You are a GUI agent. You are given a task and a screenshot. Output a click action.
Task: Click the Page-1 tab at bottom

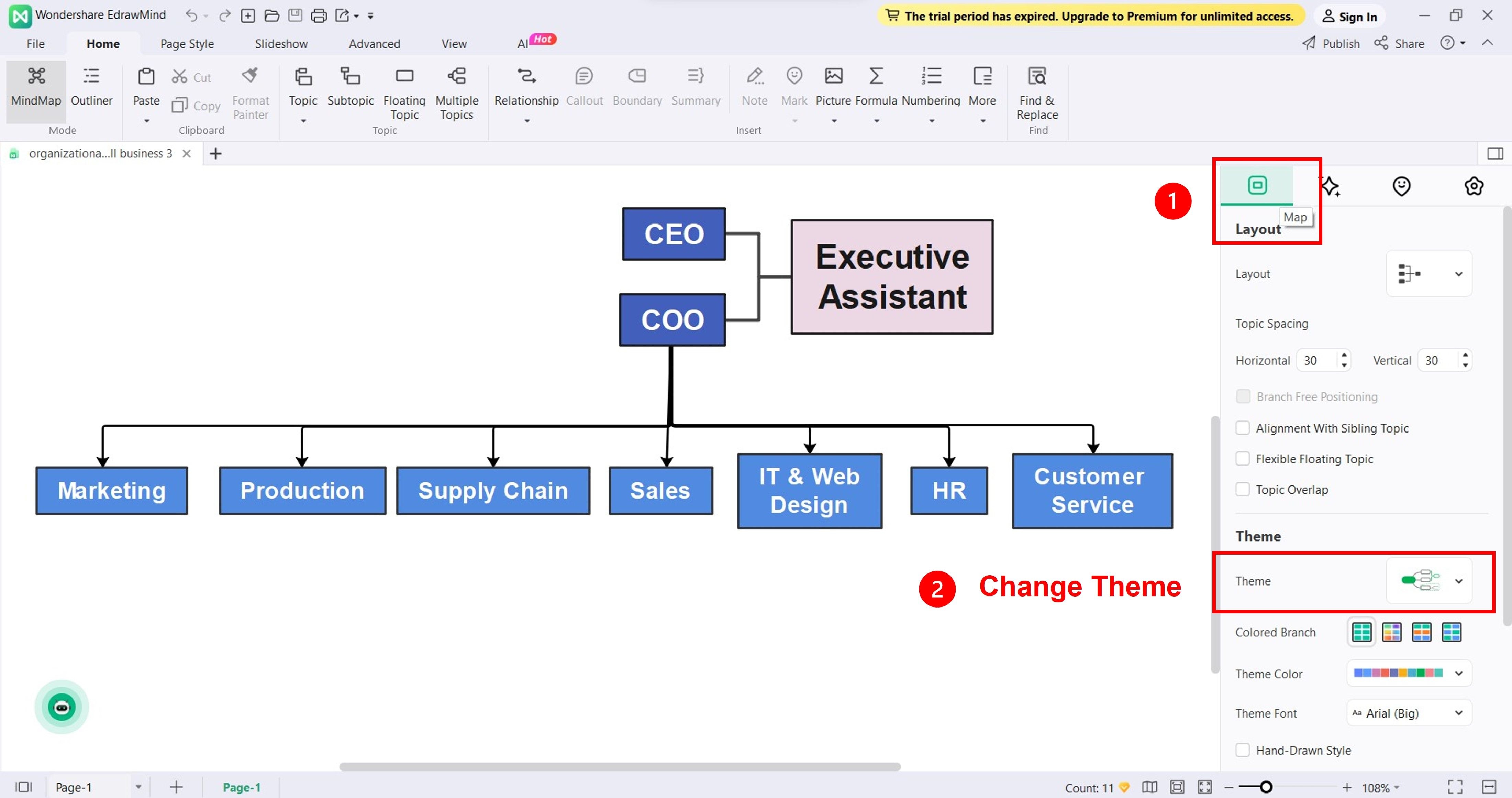point(241,787)
